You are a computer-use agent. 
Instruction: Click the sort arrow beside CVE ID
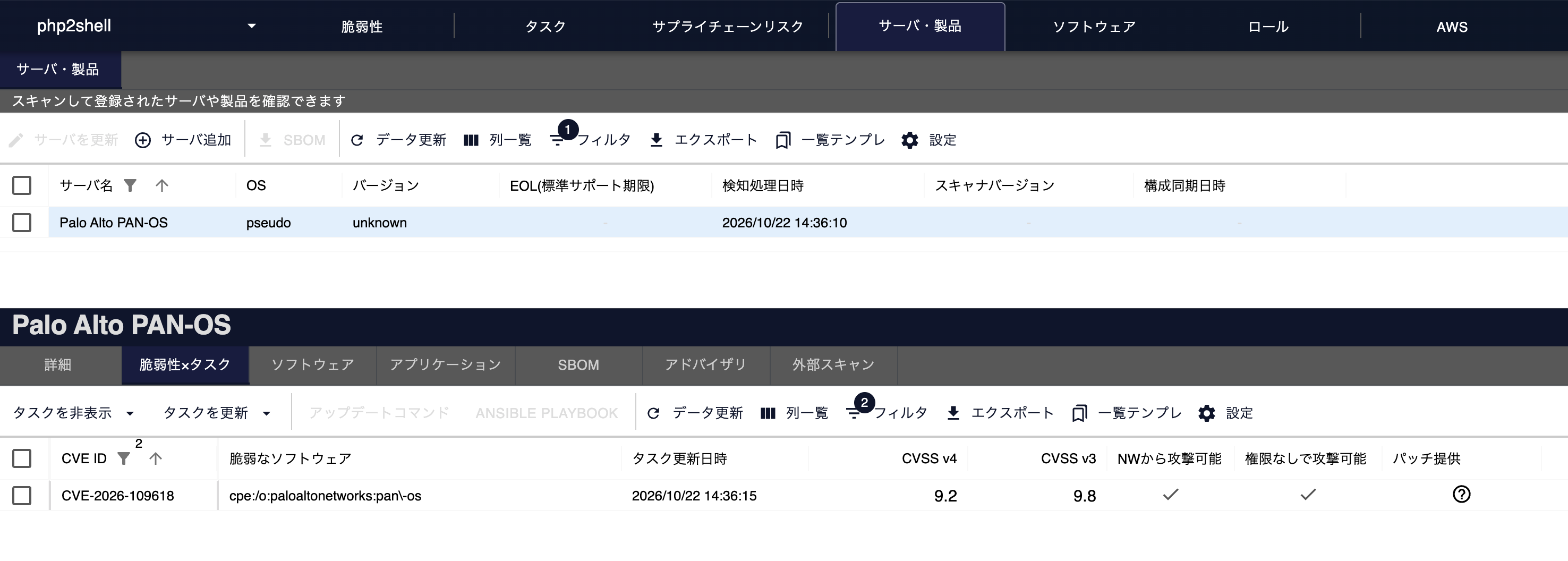click(155, 458)
